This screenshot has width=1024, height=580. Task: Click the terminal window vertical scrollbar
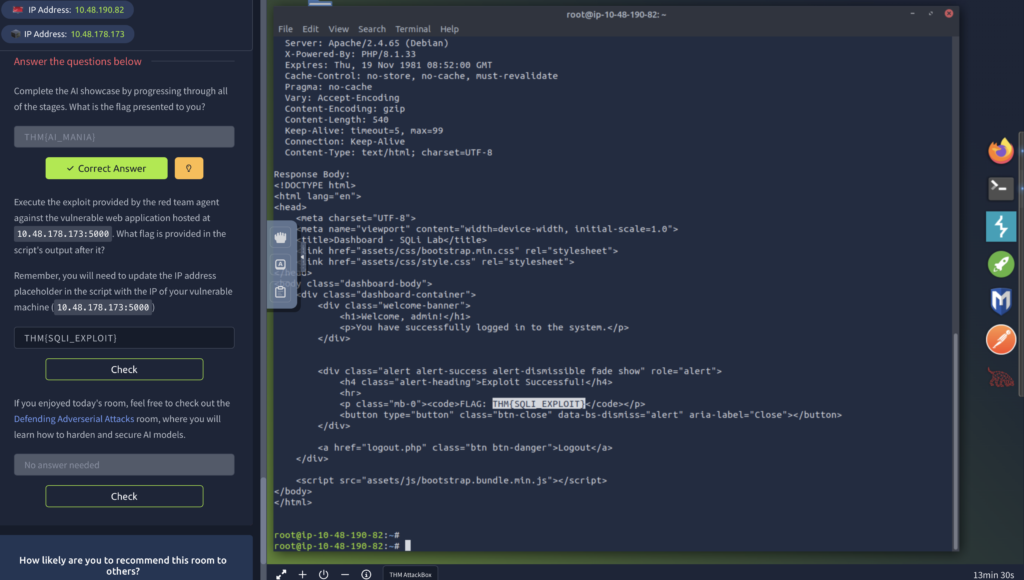(x=954, y=440)
